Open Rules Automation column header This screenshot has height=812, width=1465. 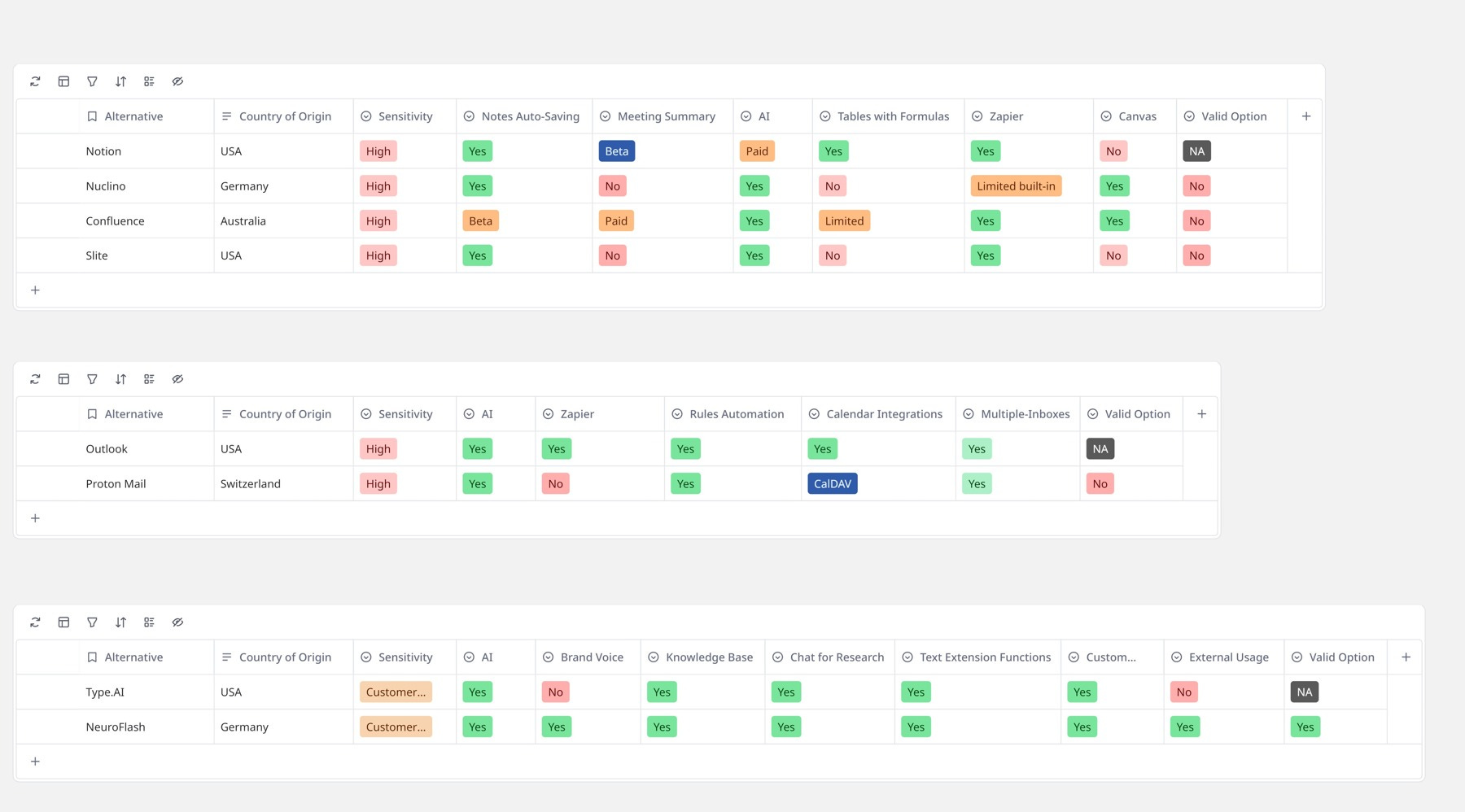[732, 414]
